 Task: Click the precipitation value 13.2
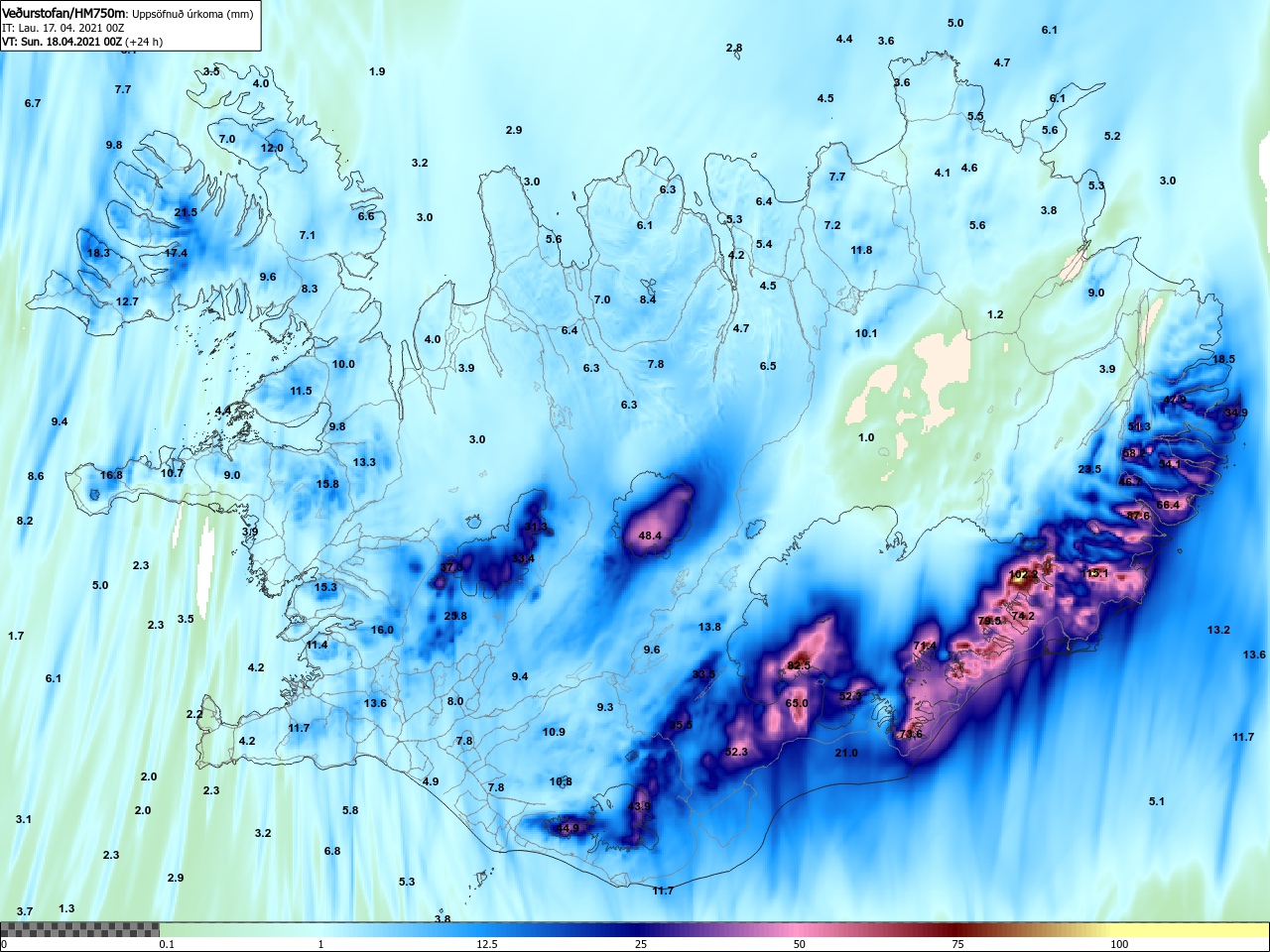(1218, 630)
